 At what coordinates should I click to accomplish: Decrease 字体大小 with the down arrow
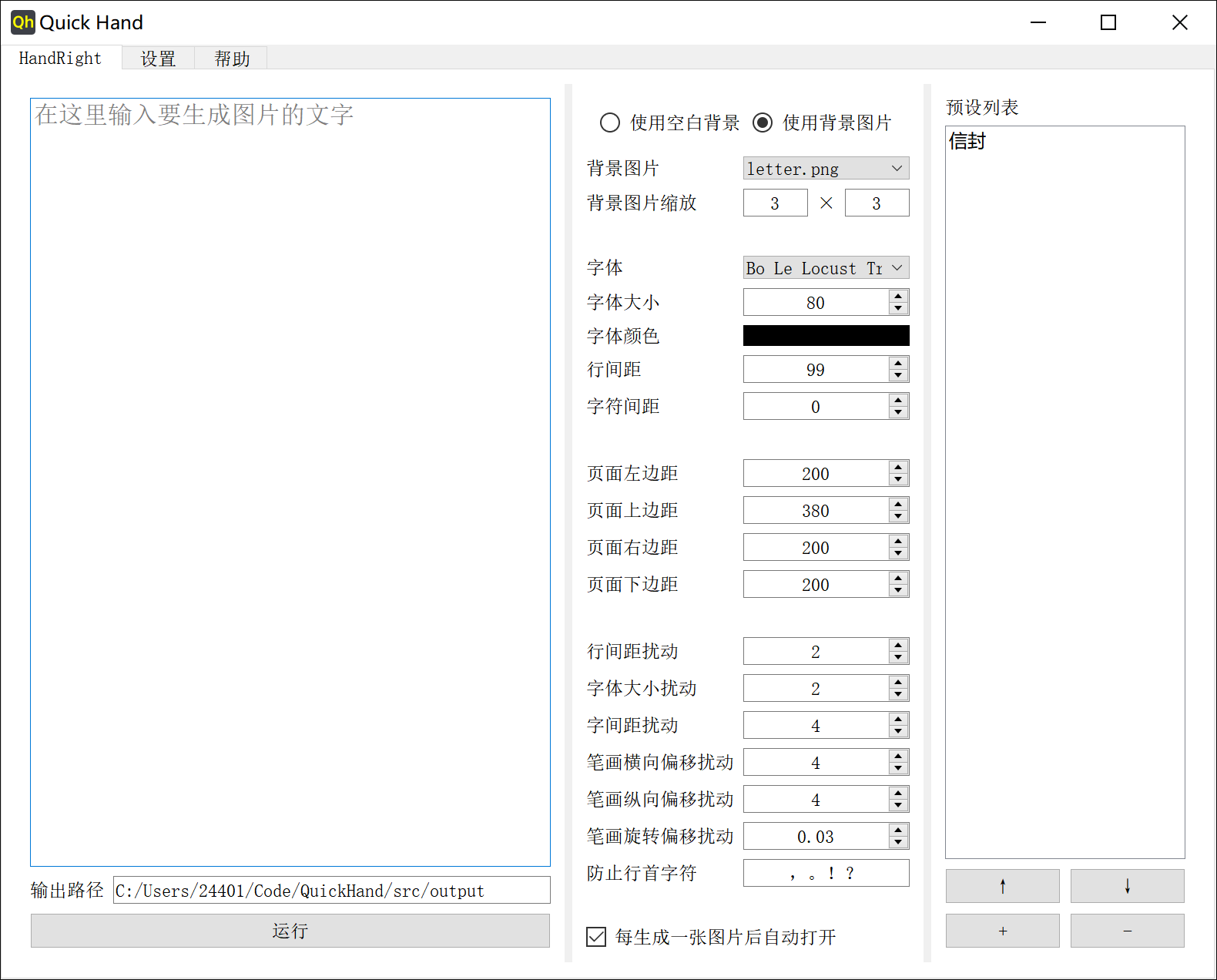(899, 308)
